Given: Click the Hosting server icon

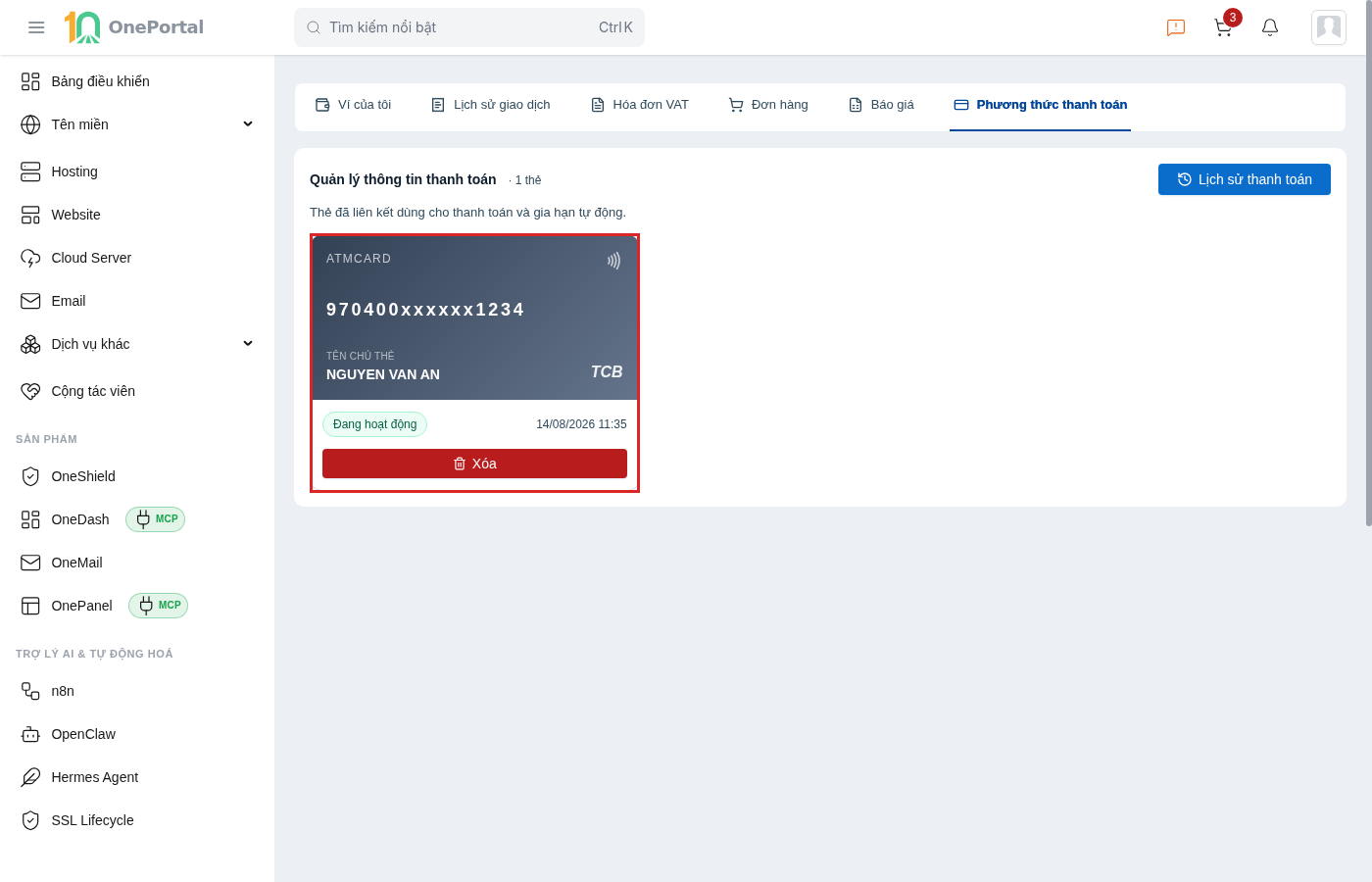Looking at the screenshot, I should point(30,171).
